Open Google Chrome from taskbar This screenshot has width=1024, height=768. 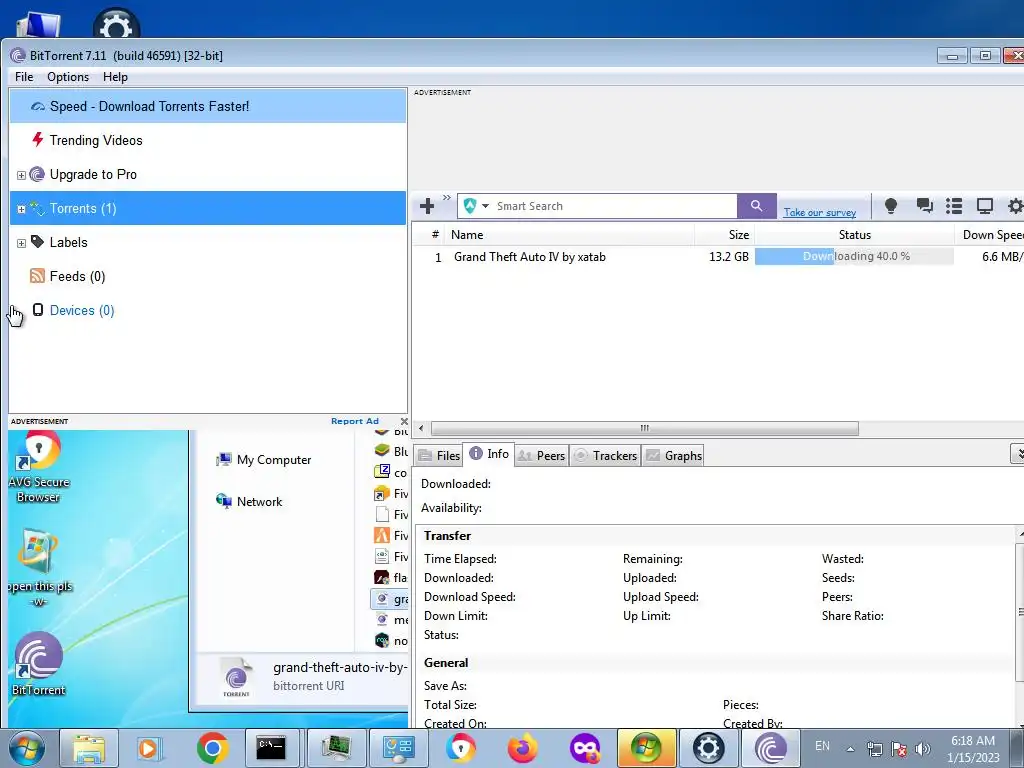click(x=212, y=748)
